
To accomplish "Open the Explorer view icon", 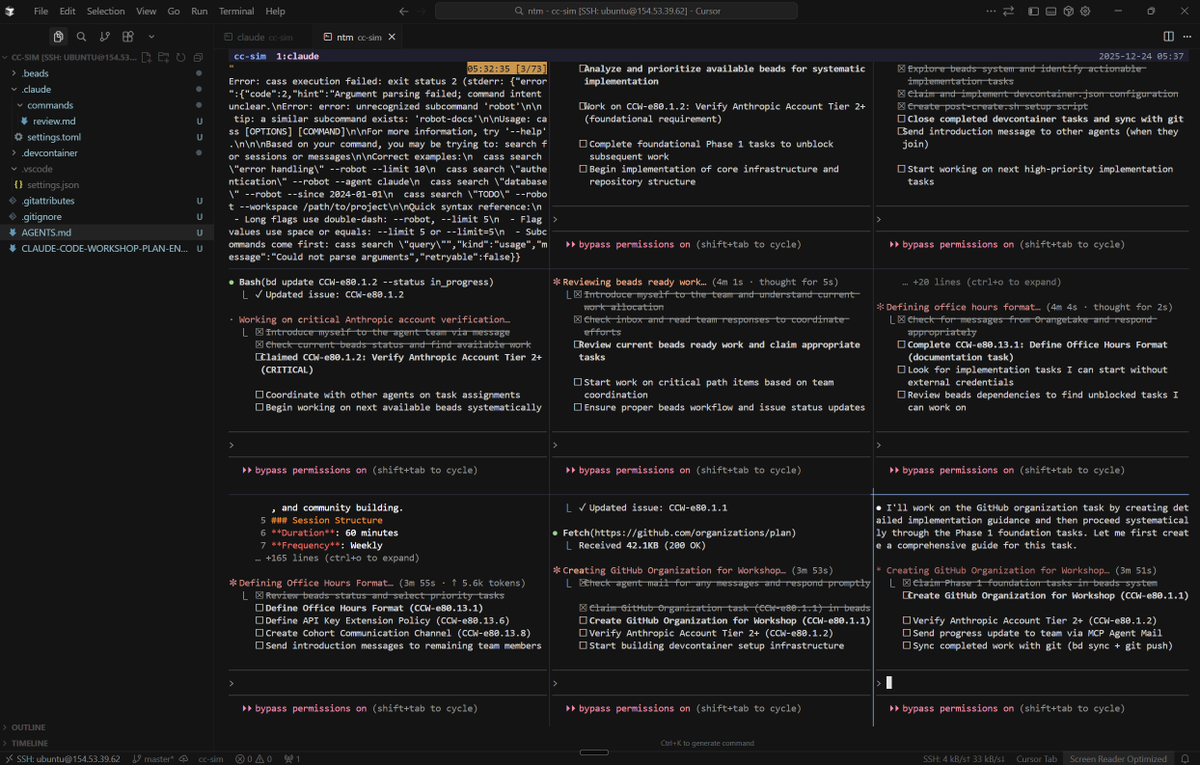I will tap(58, 37).
